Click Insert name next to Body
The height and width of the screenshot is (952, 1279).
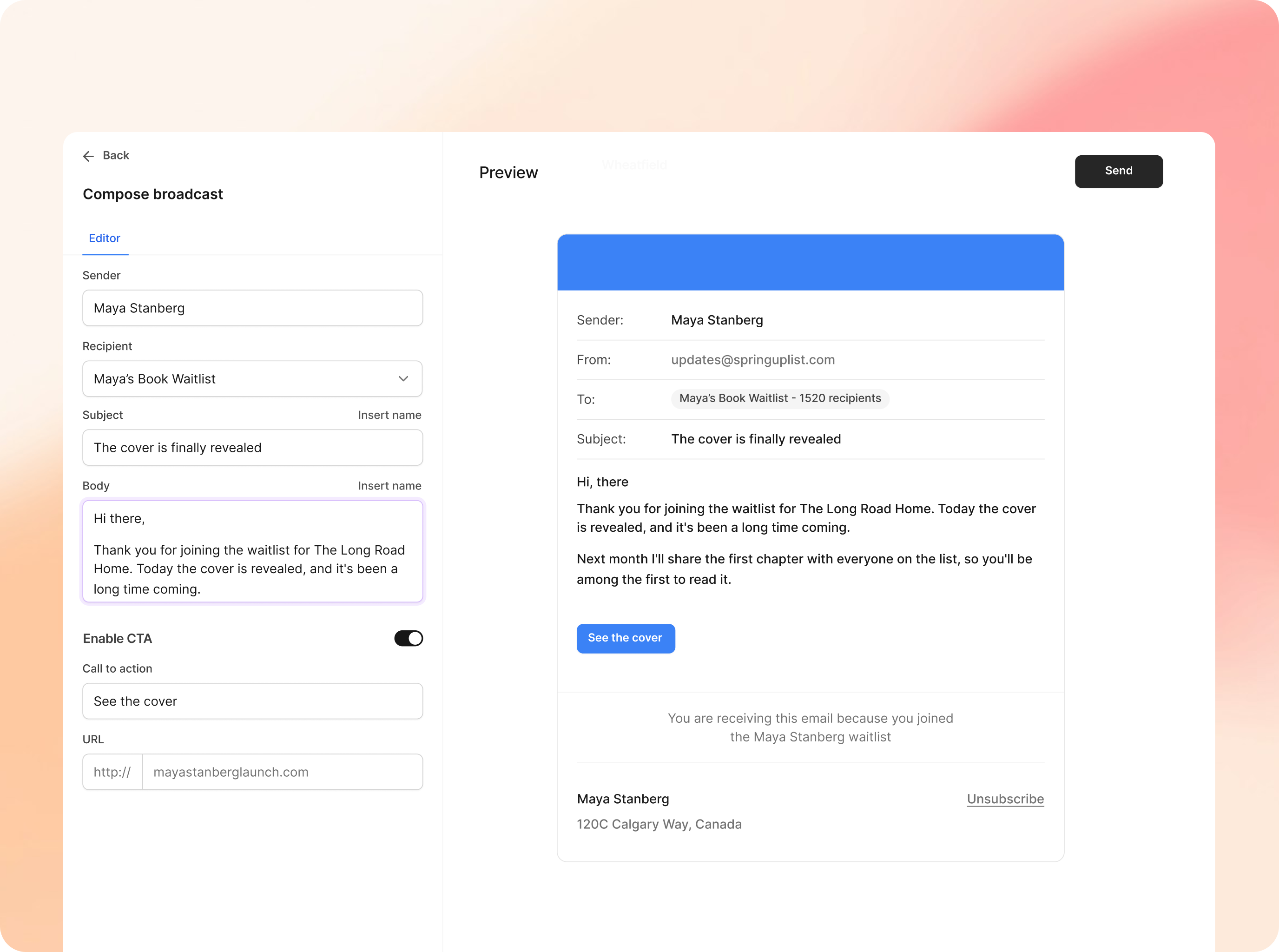click(x=389, y=486)
